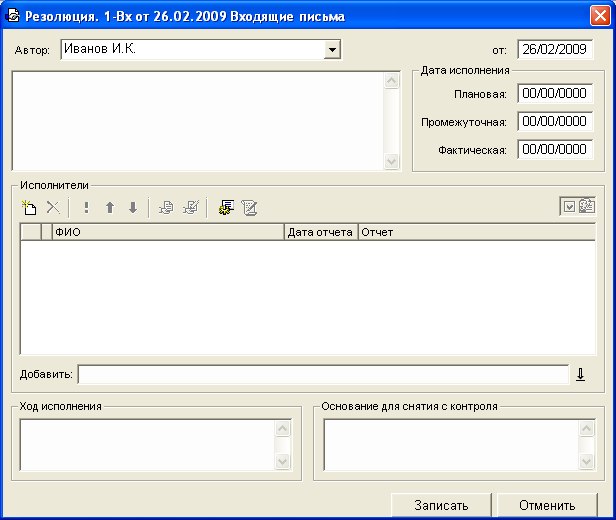Click the greyed-out documents icon in executors toolbar
Screen dimensions: 616x520
click(x=166, y=207)
